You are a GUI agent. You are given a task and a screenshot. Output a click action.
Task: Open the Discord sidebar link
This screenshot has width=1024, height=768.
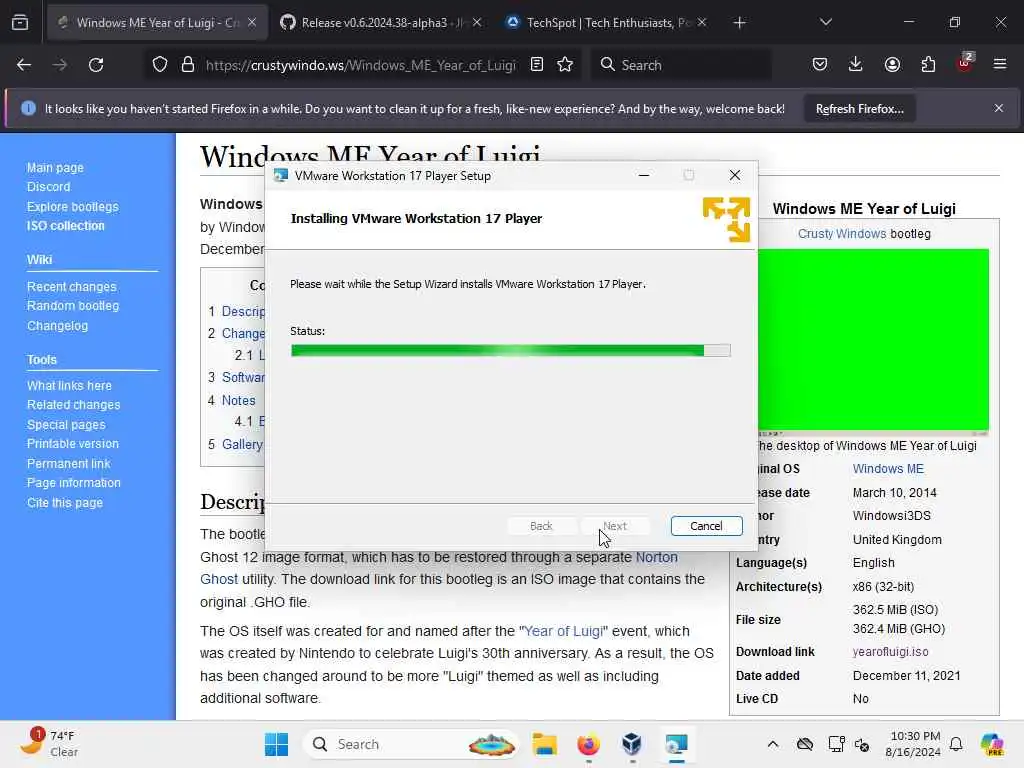[48, 187]
